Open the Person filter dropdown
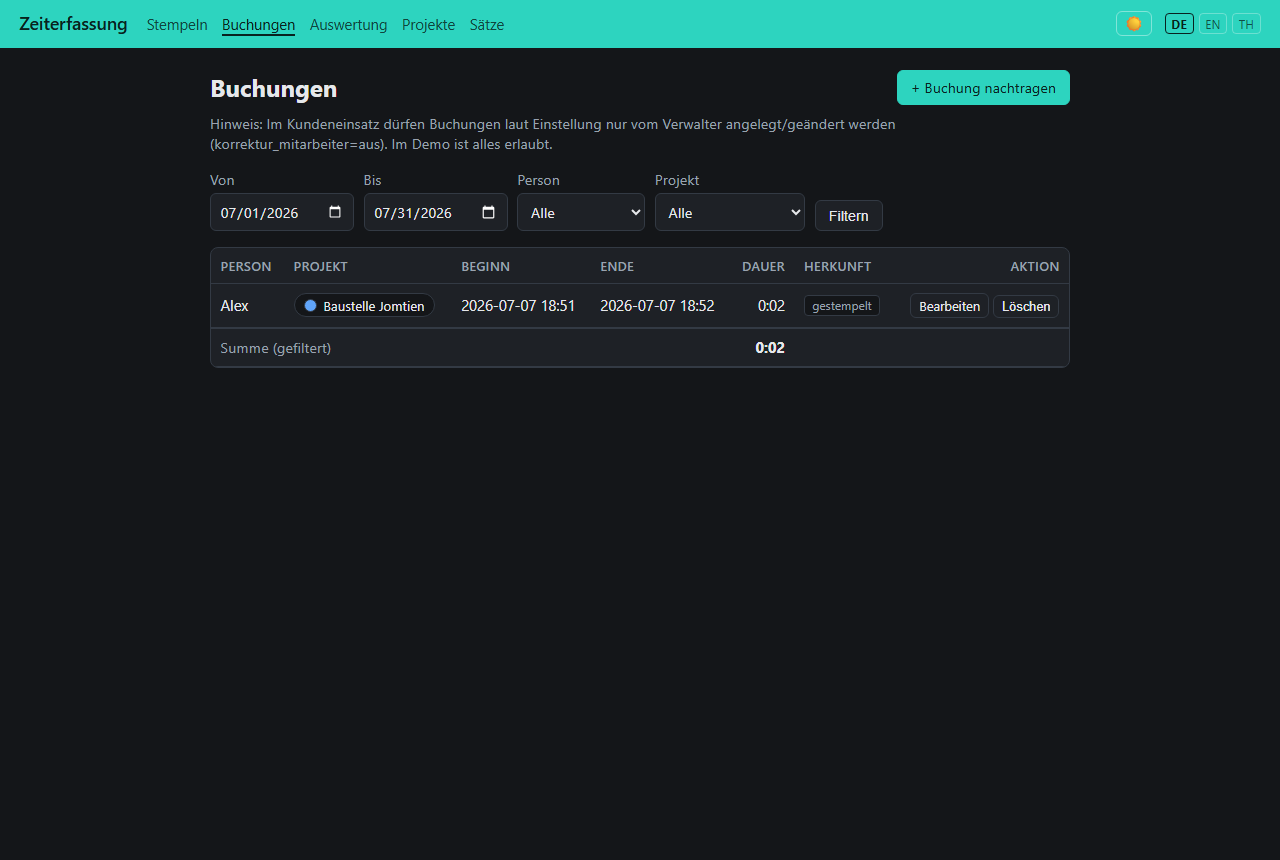1280x860 pixels. (x=581, y=212)
